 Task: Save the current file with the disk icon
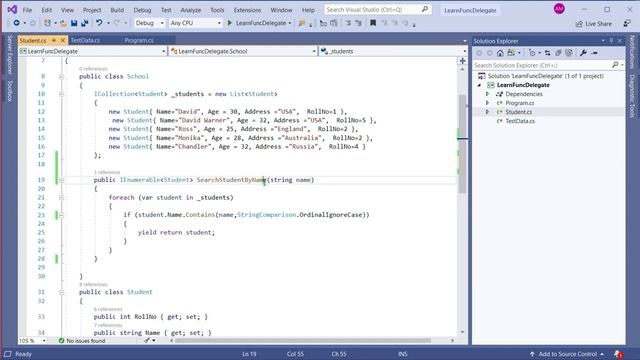point(74,23)
